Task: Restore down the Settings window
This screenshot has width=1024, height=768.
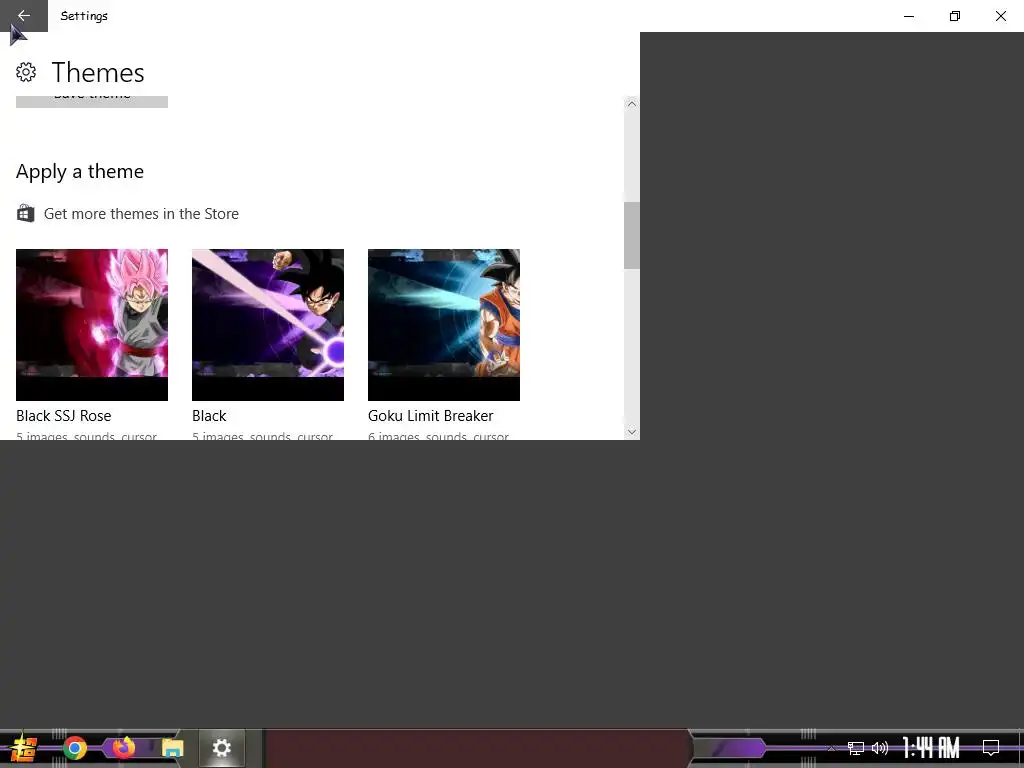Action: [955, 16]
